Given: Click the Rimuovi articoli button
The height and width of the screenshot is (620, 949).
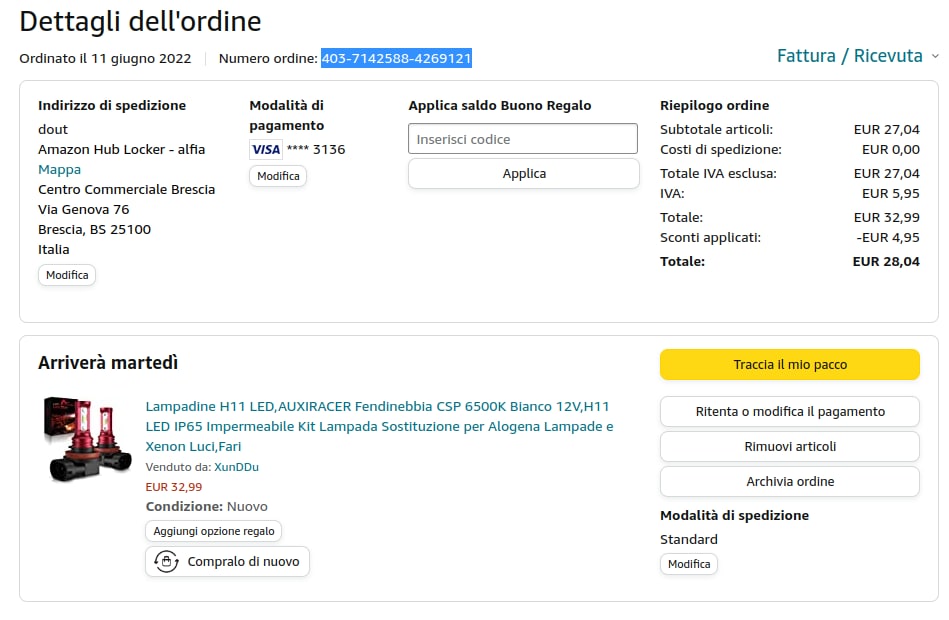Looking at the screenshot, I should click(x=789, y=447).
